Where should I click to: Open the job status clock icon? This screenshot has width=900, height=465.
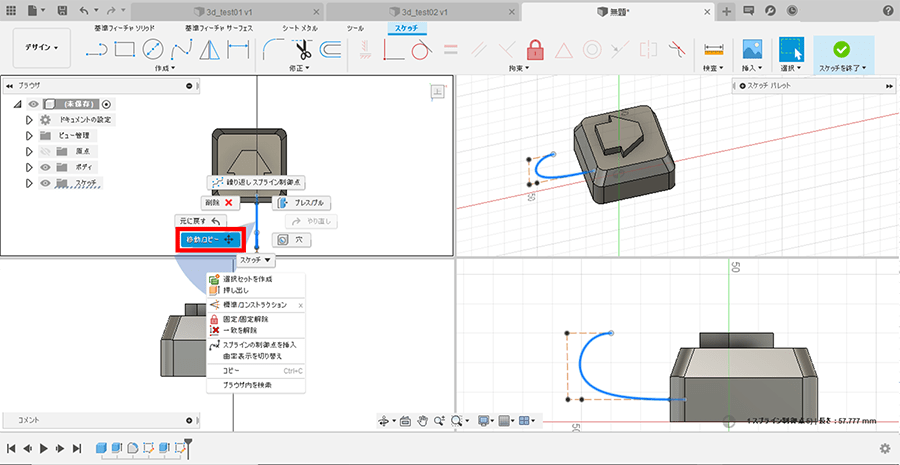coord(792,11)
